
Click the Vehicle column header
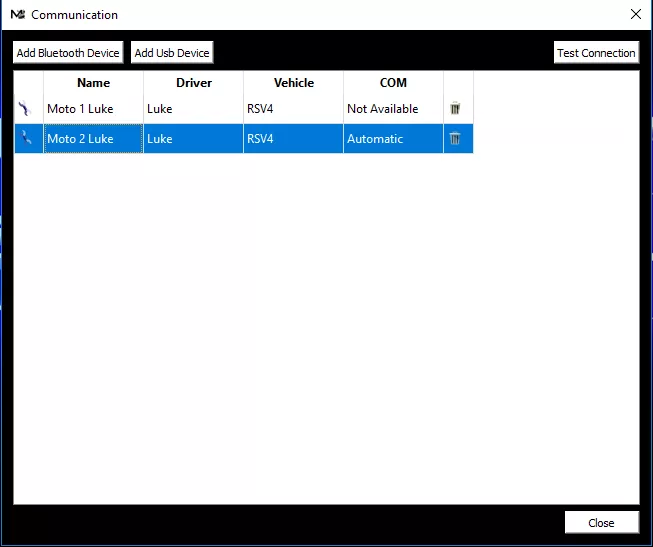pos(294,82)
